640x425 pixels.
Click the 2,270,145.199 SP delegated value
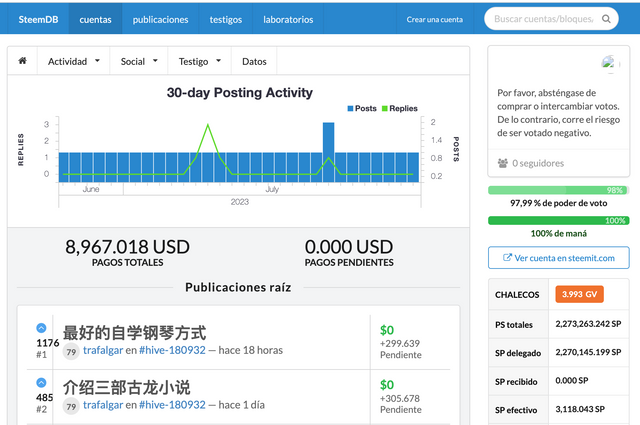point(588,352)
